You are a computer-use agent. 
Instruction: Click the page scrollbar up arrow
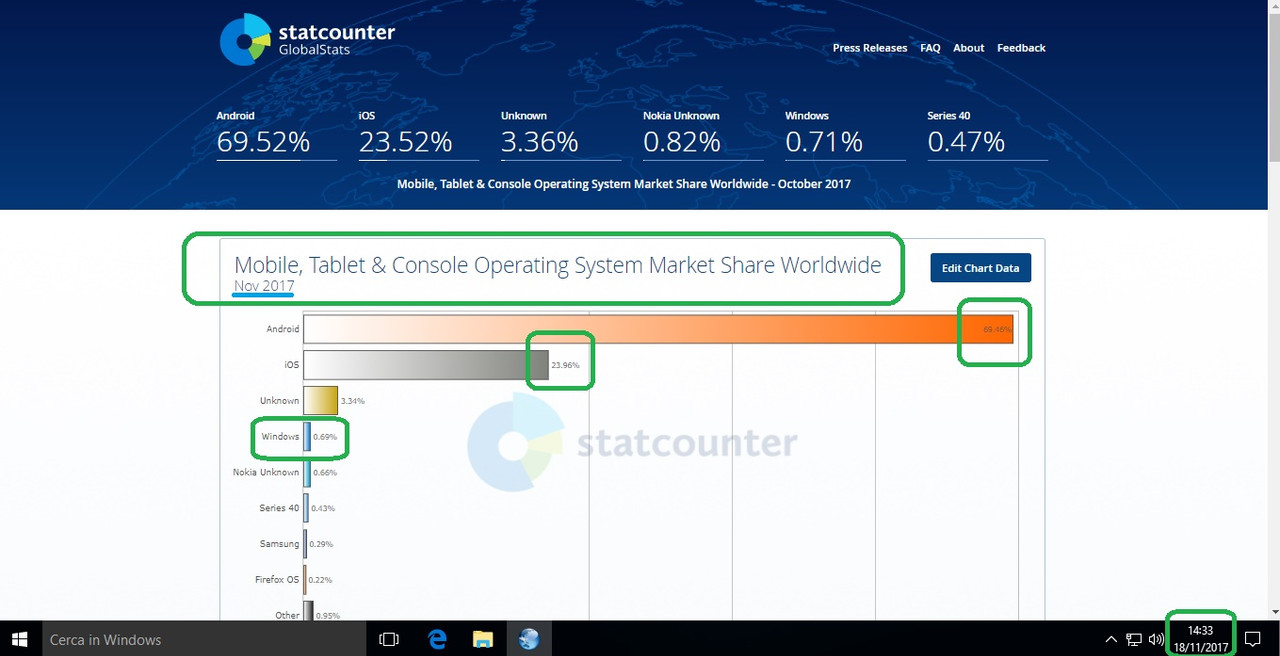coord(1273,8)
